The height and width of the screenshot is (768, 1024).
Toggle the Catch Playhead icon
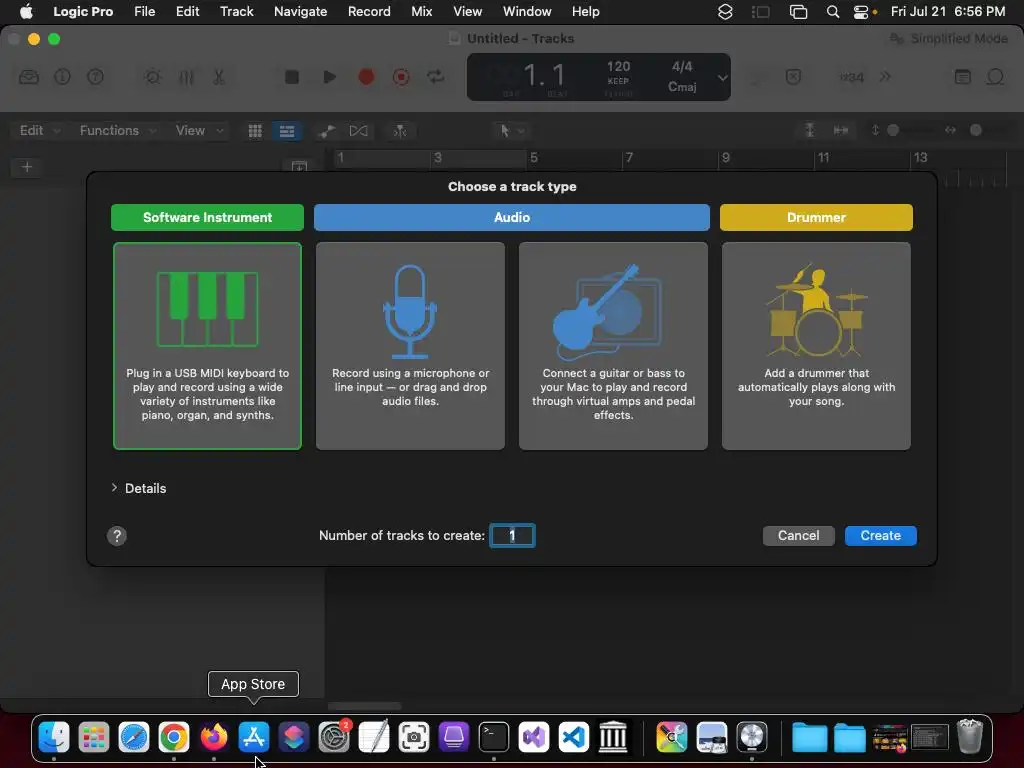[x=400, y=131]
